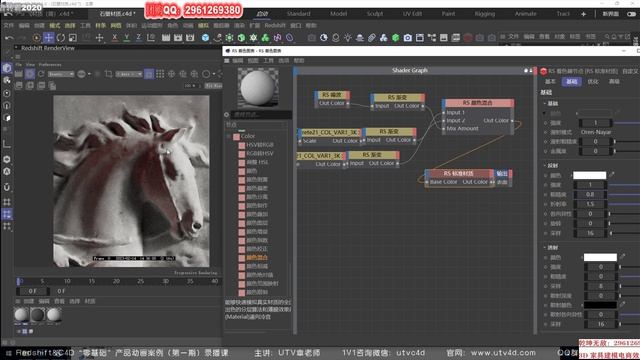Click the live selection tool icon
The image size is (640, 360).
pyautogui.click(x=37, y=38)
